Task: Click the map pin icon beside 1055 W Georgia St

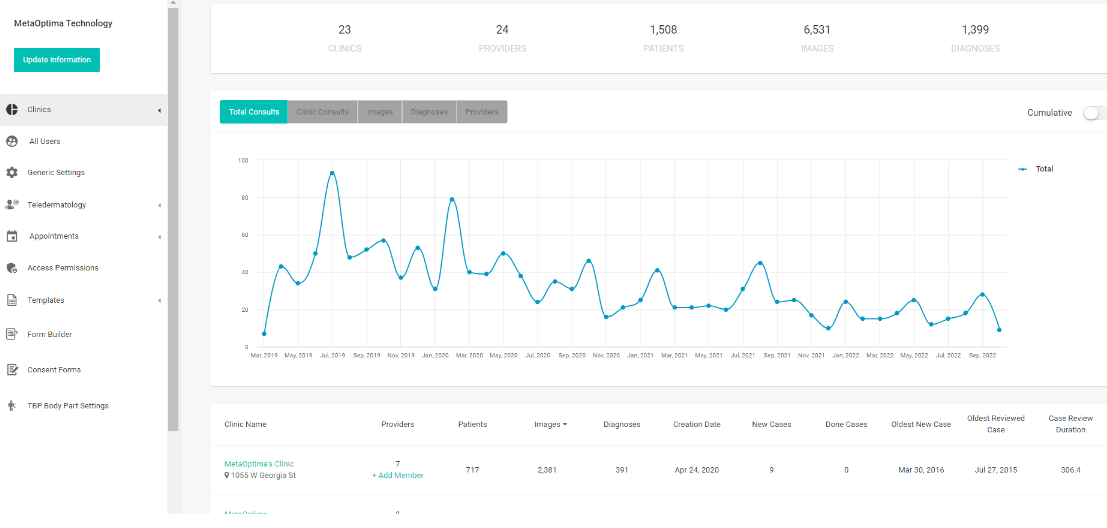Action: [x=227, y=476]
